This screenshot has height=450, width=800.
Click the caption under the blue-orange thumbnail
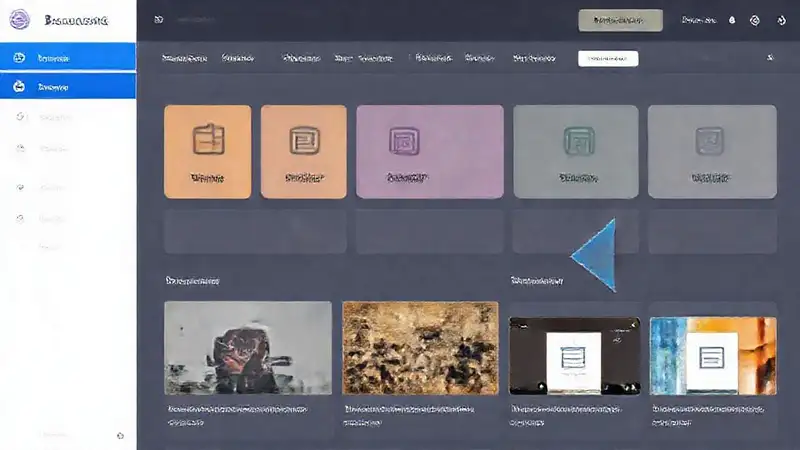(x=708, y=416)
